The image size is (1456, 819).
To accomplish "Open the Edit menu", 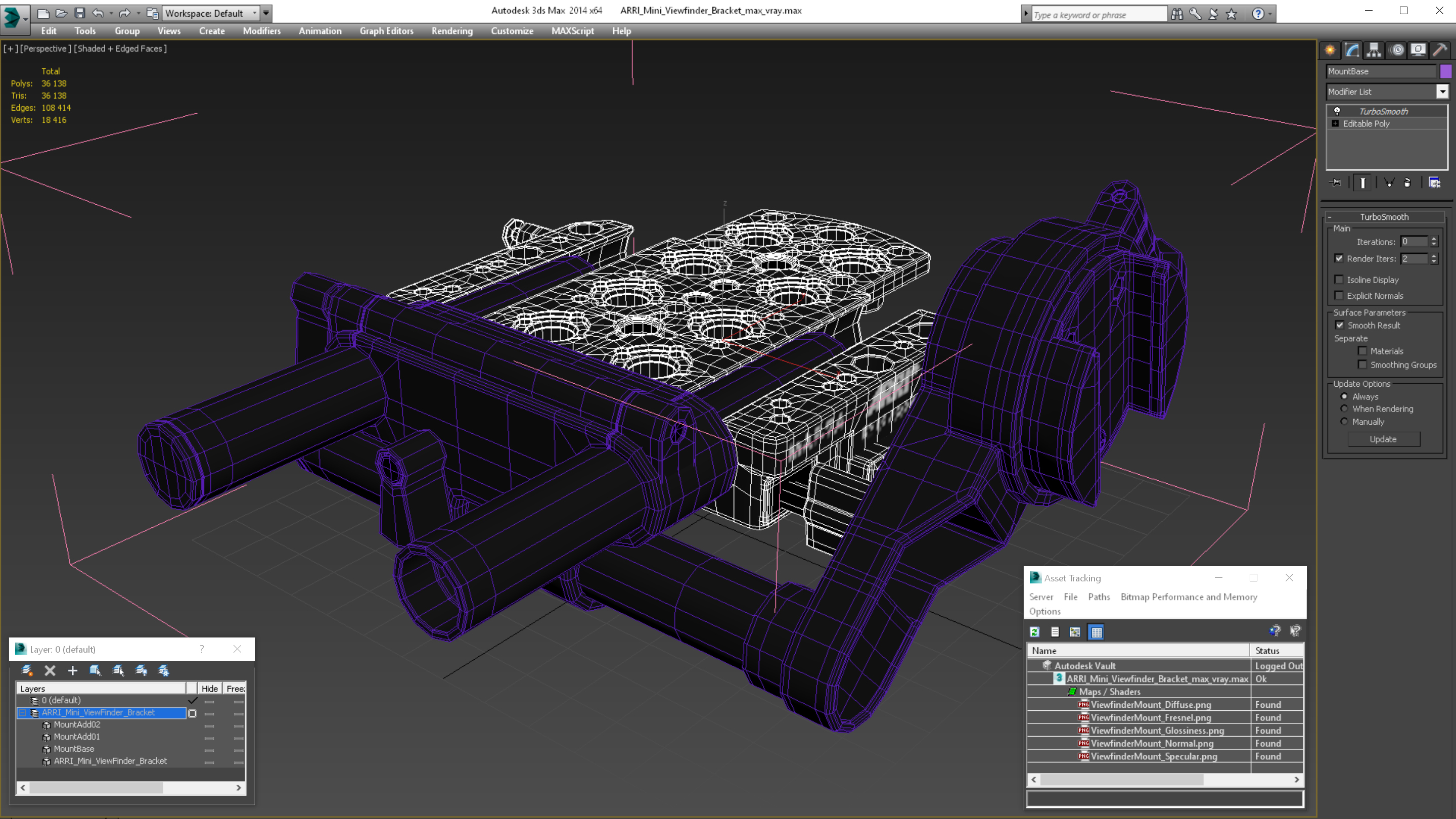I will (49, 31).
